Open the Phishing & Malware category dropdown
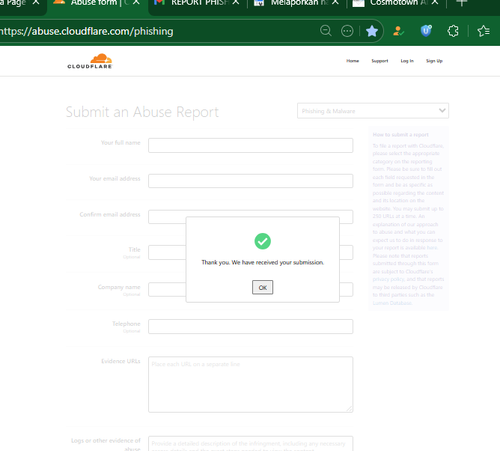The width and height of the screenshot is (500, 451). point(373,111)
